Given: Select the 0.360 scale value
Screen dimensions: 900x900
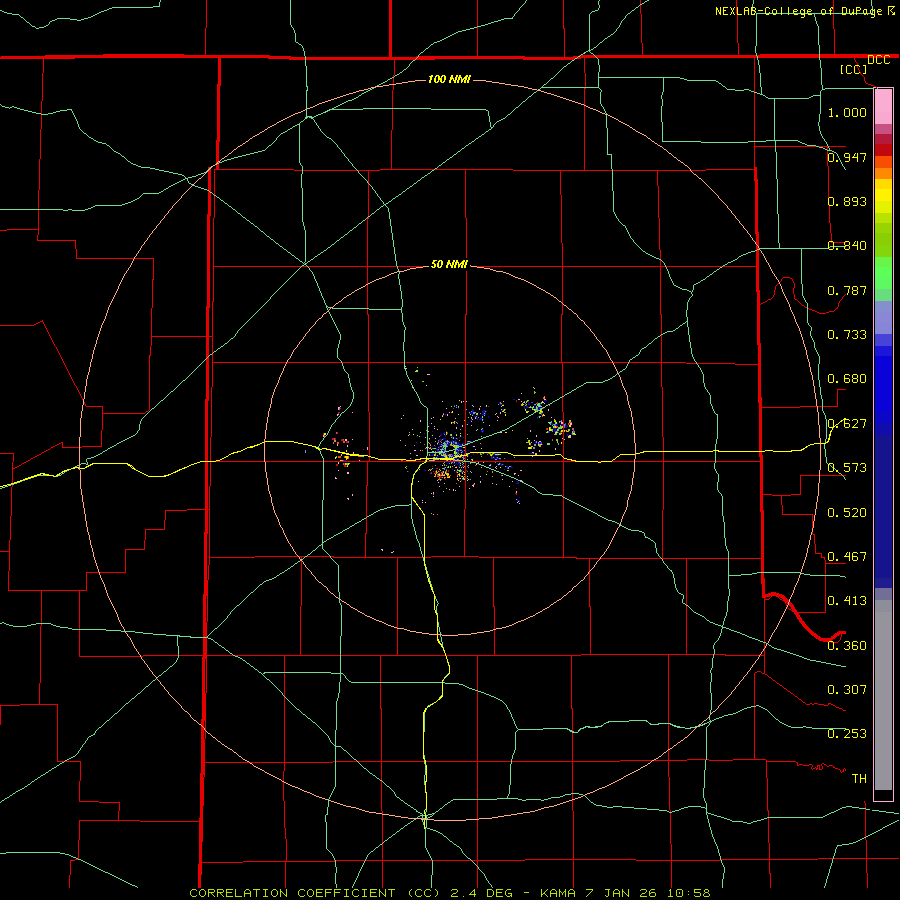Looking at the screenshot, I should pyautogui.click(x=847, y=645).
